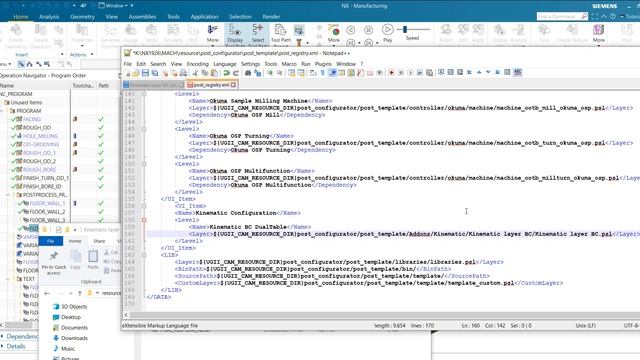Open NX Render ribbon tab
The height and width of the screenshot is (360, 640).
coord(271,17)
